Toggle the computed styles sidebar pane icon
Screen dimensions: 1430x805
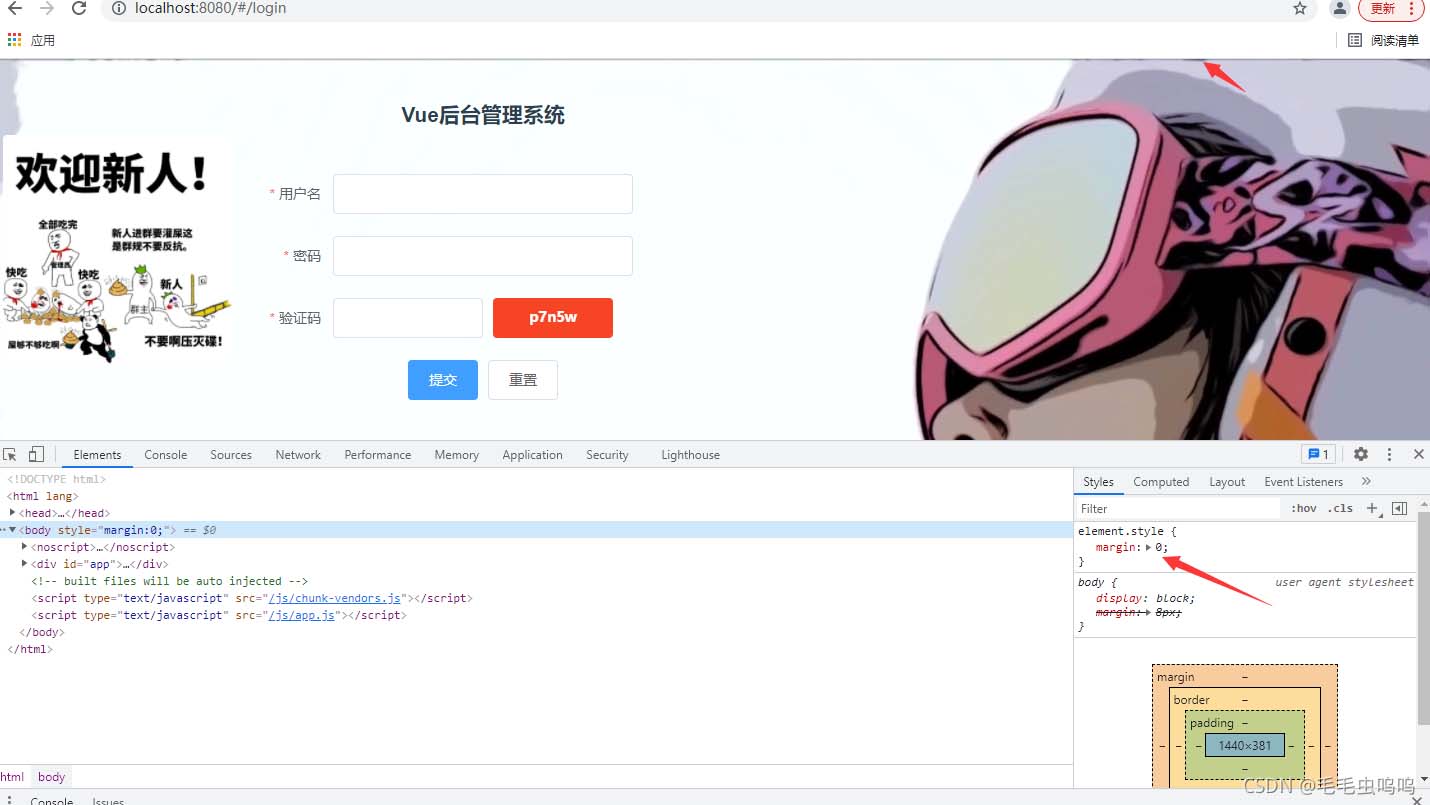(1399, 508)
